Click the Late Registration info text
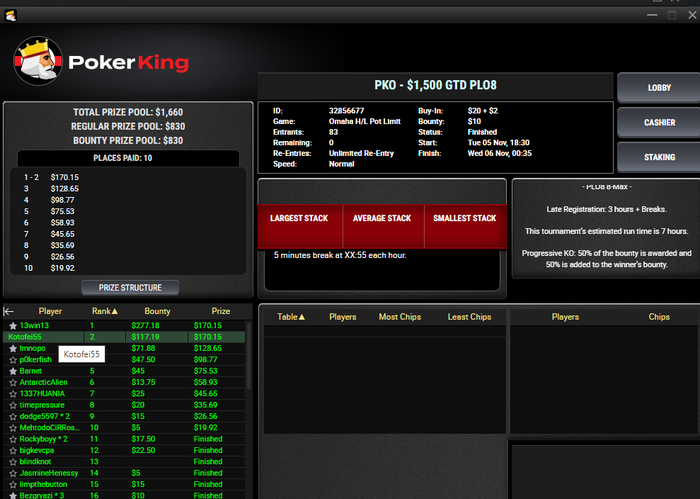This screenshot has width=700, height=499. click(x=606, y=209)
